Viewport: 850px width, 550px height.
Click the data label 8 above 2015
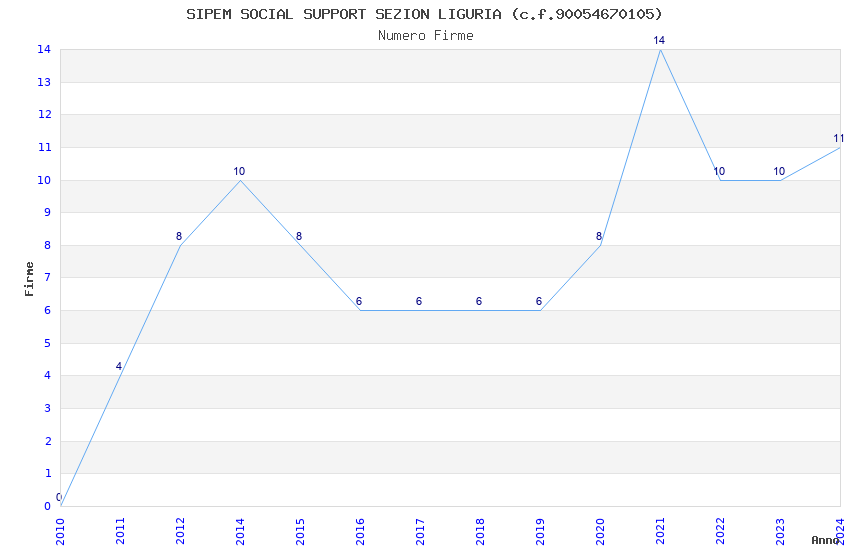click(x=299, y=236)
